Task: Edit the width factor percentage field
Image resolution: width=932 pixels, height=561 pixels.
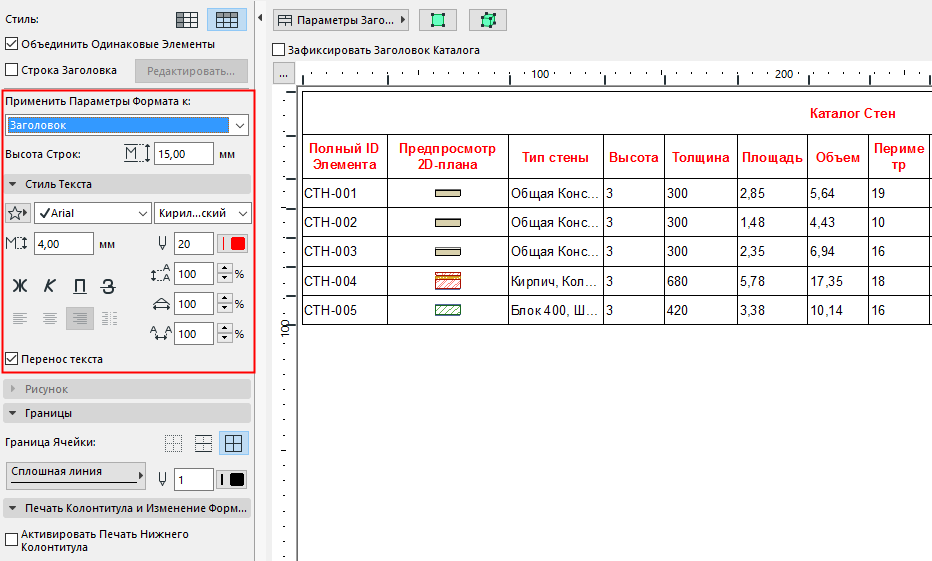Action: (194, 304)
